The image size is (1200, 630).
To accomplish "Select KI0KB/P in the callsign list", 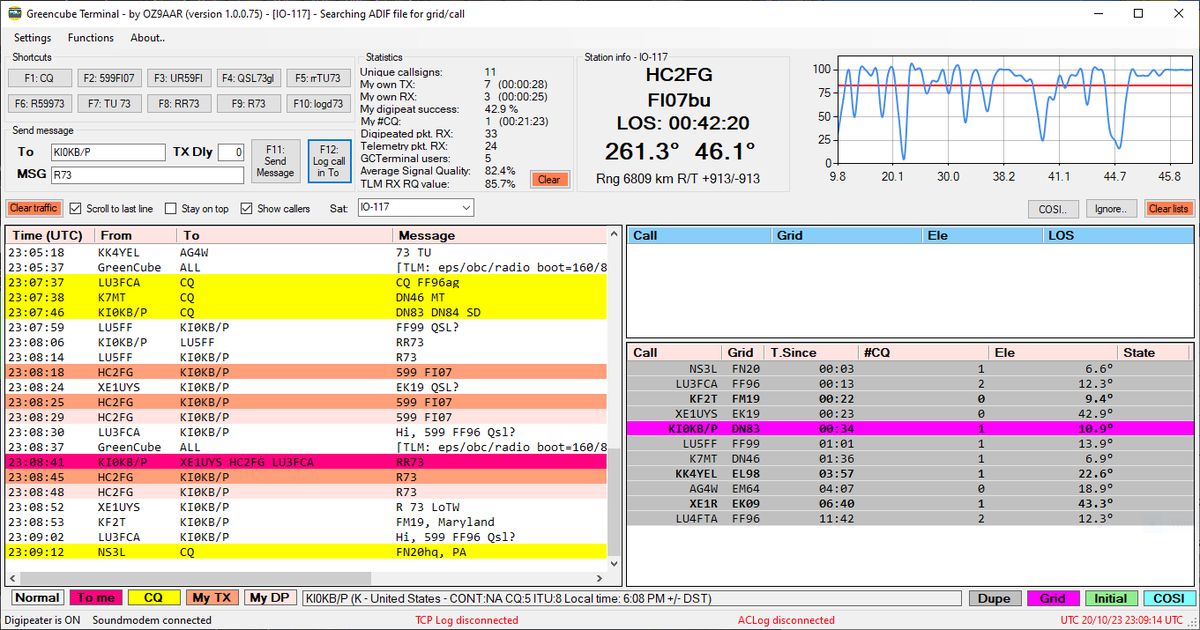I will coord(909,428).
